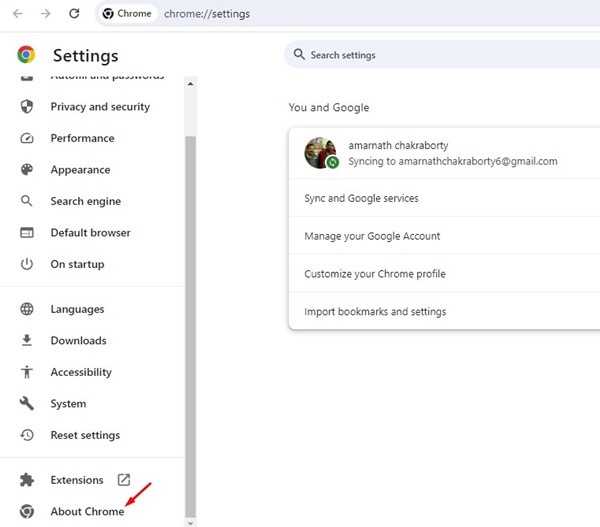Screen dimensions: 600x527
Task: Open On startup settings
Action: (77, 264)
